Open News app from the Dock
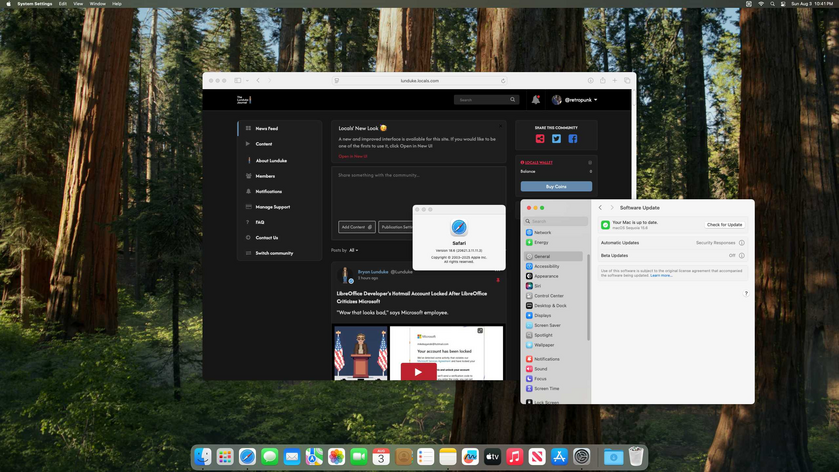Screen dimensions: 839x472 click(x=537, y=456)
